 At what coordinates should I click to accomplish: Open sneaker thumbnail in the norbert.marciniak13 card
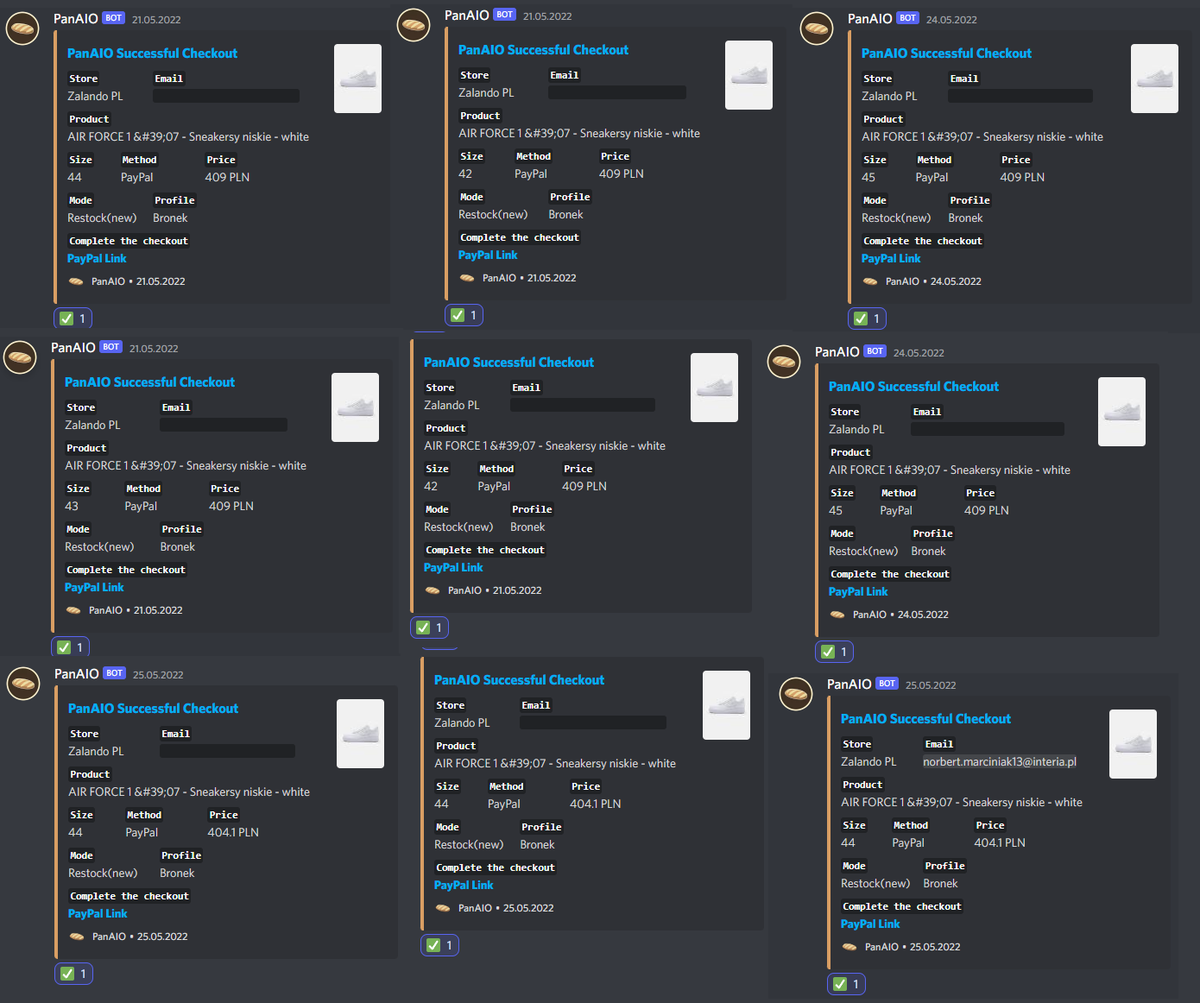pyautogui.click(x=1133, y=744)
